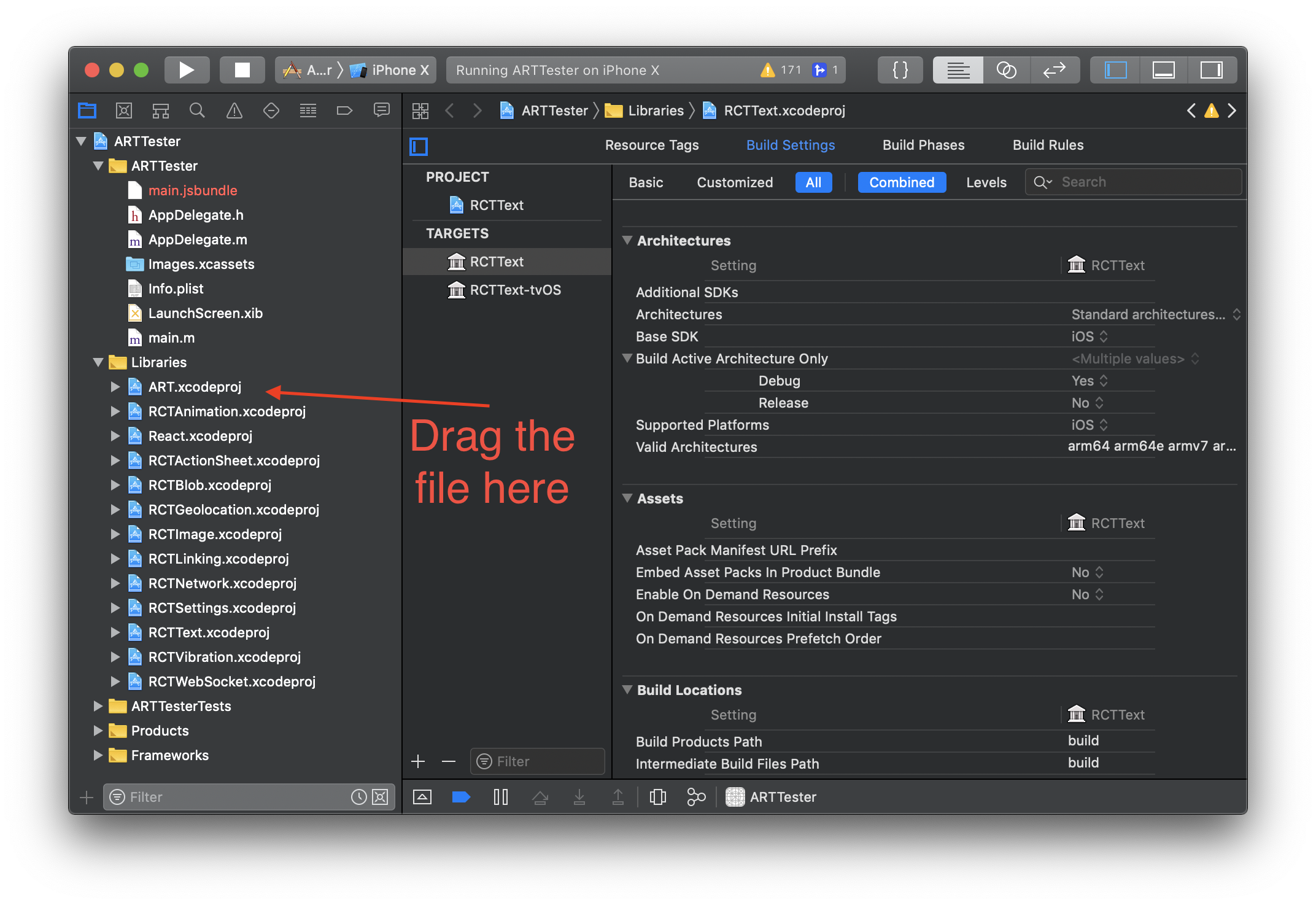Select the RCTText-tvOS target
1316x905 pixels.
tap(514, 290)
